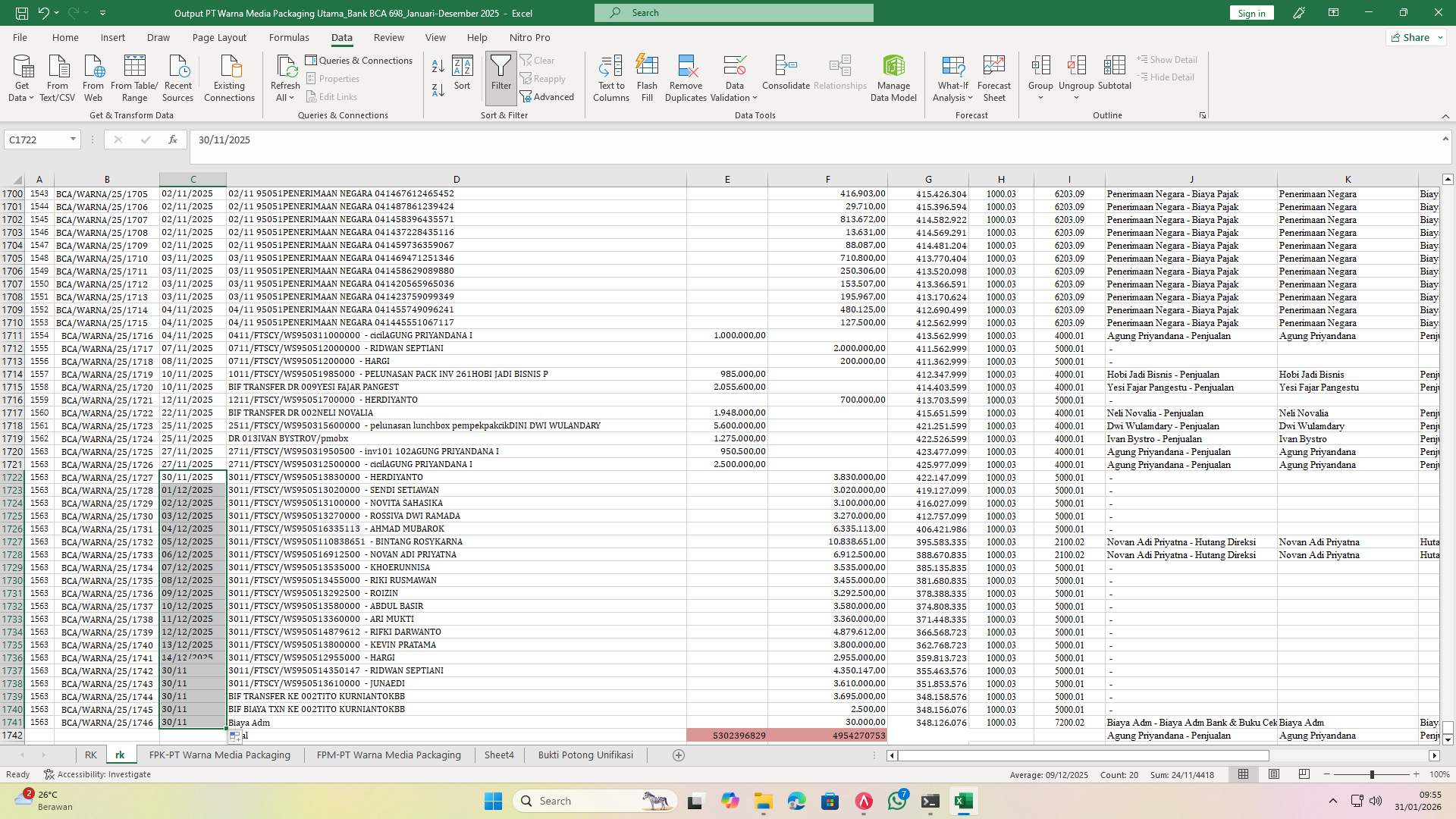Click Remove Duplicates
The width and height of the screenshot is (1456, 819).
tap(686, 76)
